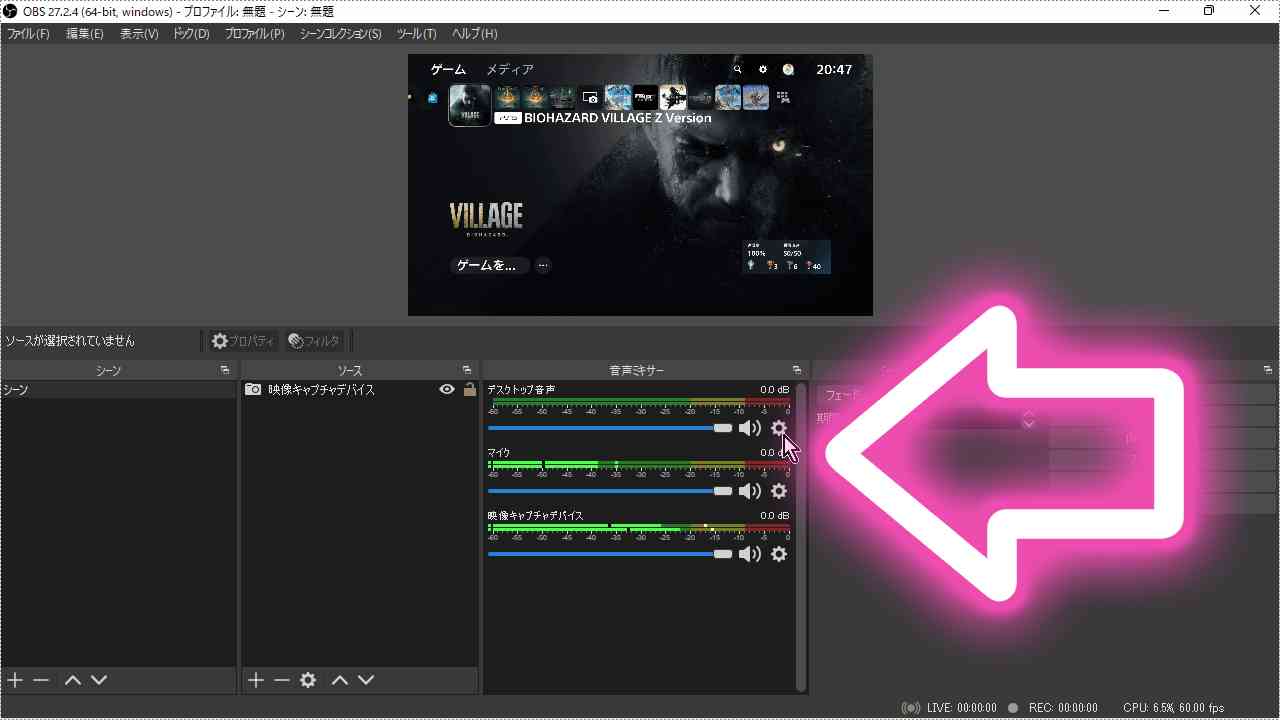This screenshot has width=1280, height=720.
Task: Add a new scene with plus icon
Action: 15,680
